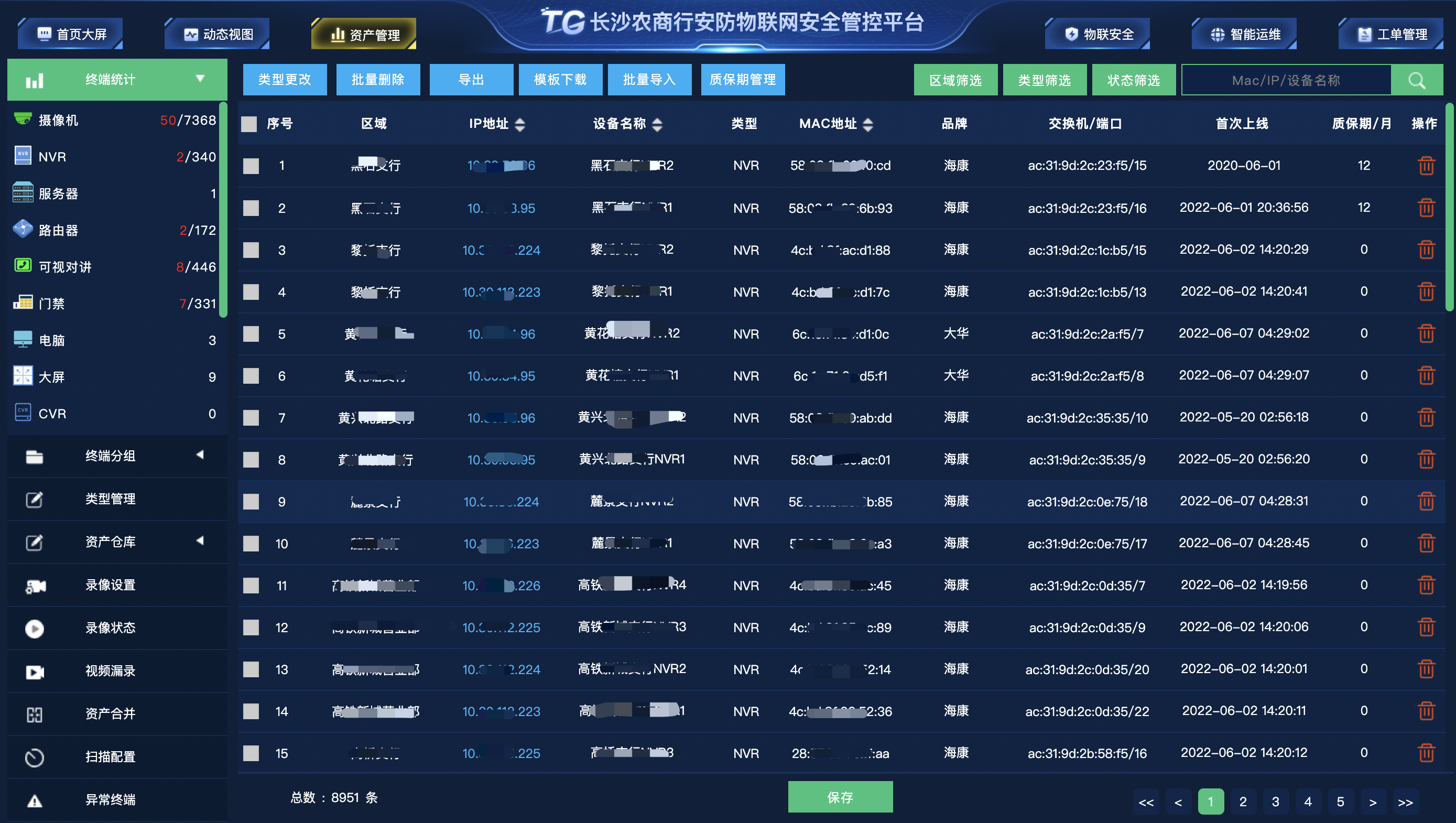Switch to 首页大屏 tab
The width and height of the screenshot is (1456, 823).
(x=71, y=34)
